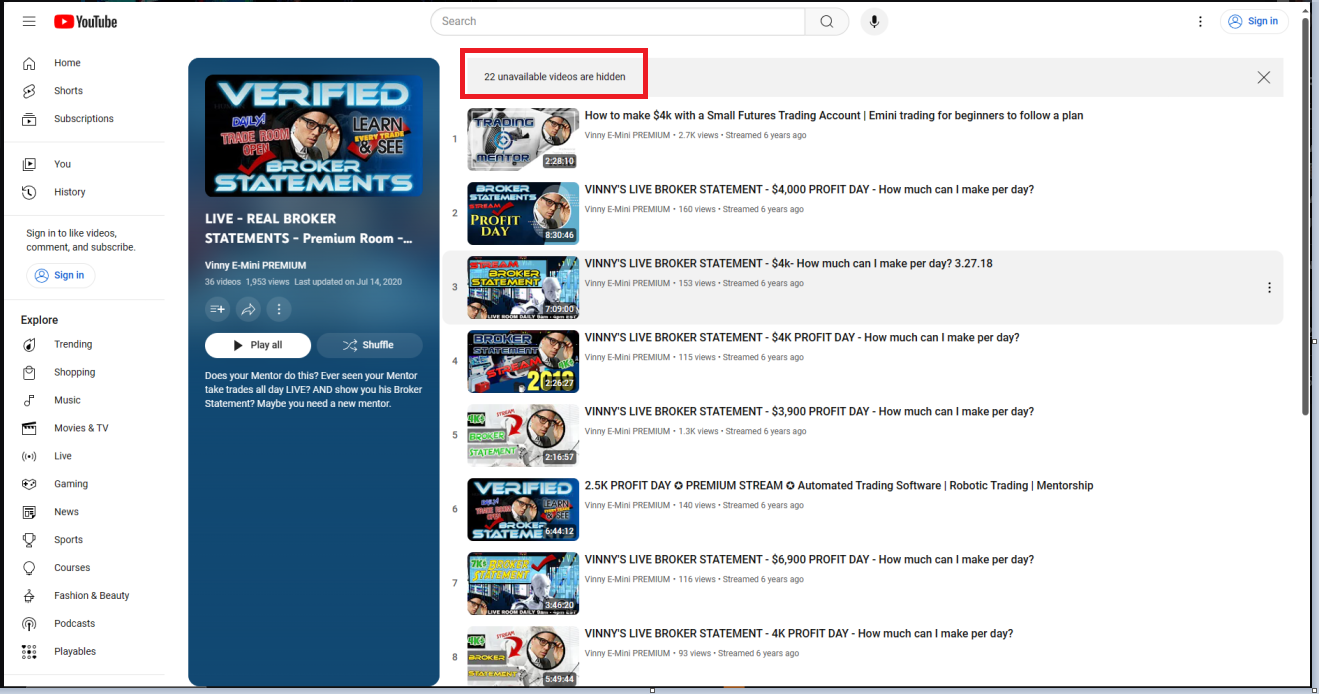
Task: Open '$4K PROFIT DAY' video title
Action: 802,338
